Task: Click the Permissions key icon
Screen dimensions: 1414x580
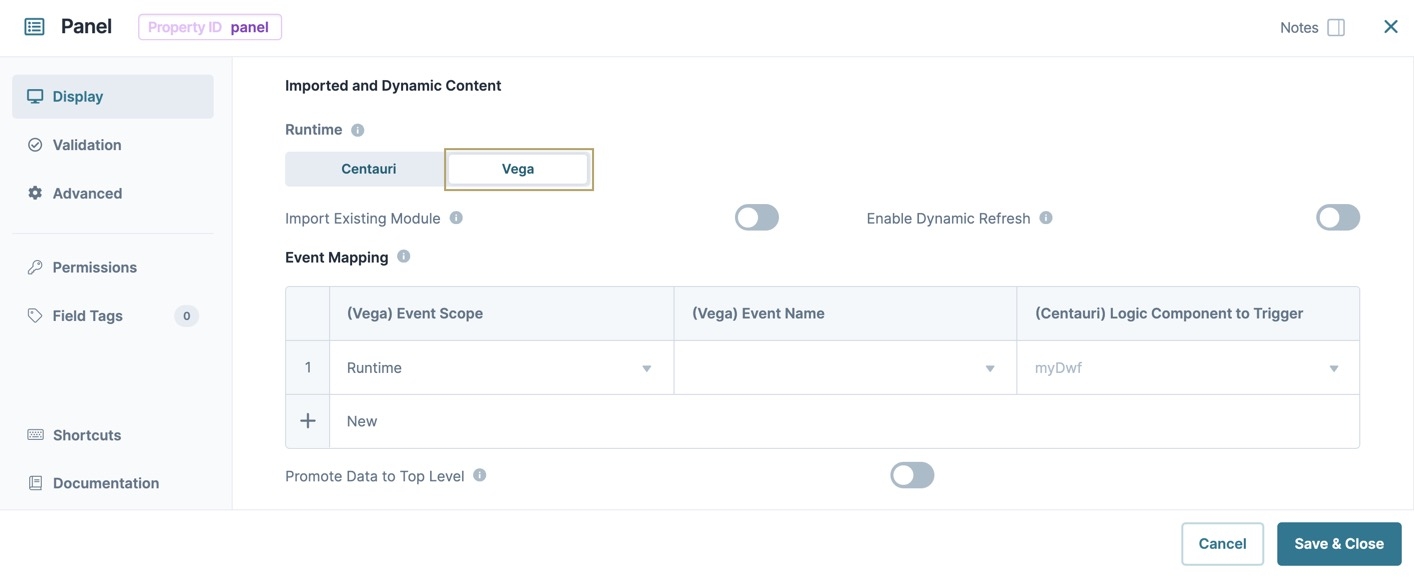Action: (x=35, y=267)
